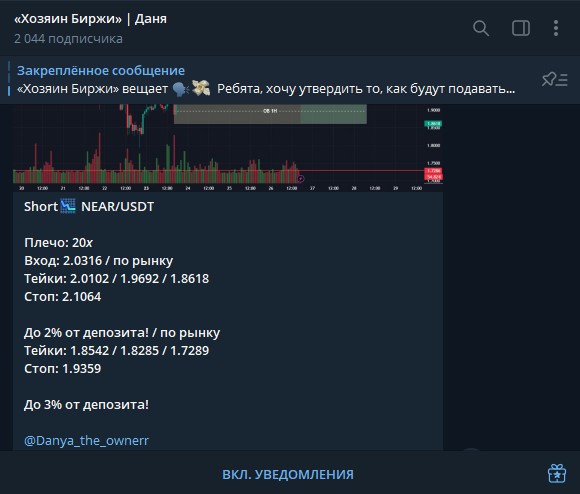This screenshot has width=580, height=494.
Task: Click the pinned preview text «Хозяин Биржи» вещает
Action: coord(92,89)
